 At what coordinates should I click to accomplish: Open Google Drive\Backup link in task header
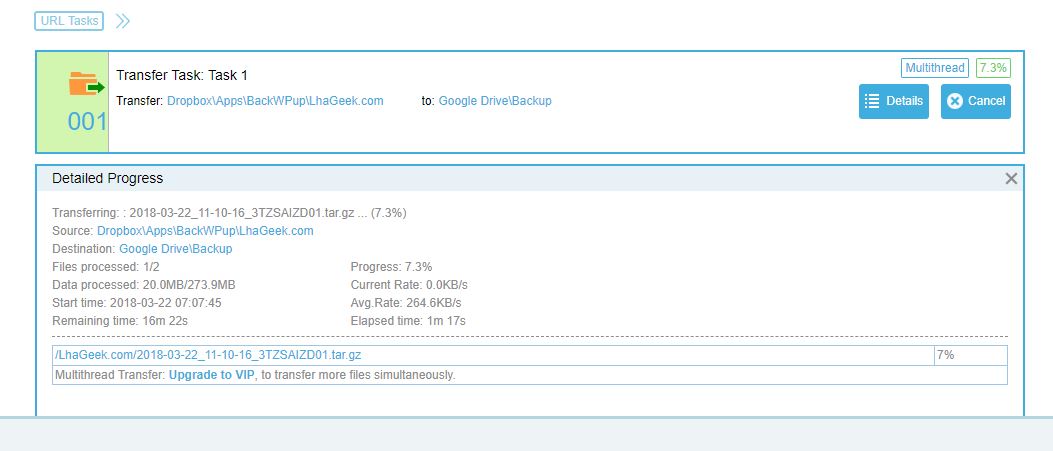[x=495, y=101]
